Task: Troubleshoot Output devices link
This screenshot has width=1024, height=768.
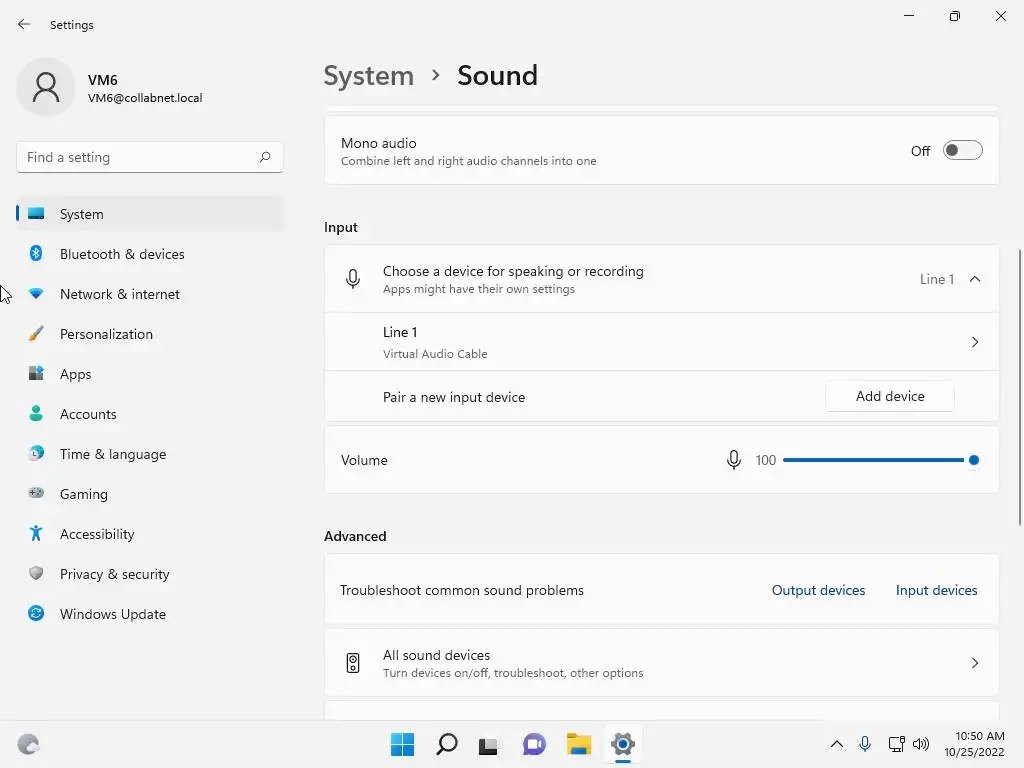Action: pyautogui.click(x=818, y=590)
